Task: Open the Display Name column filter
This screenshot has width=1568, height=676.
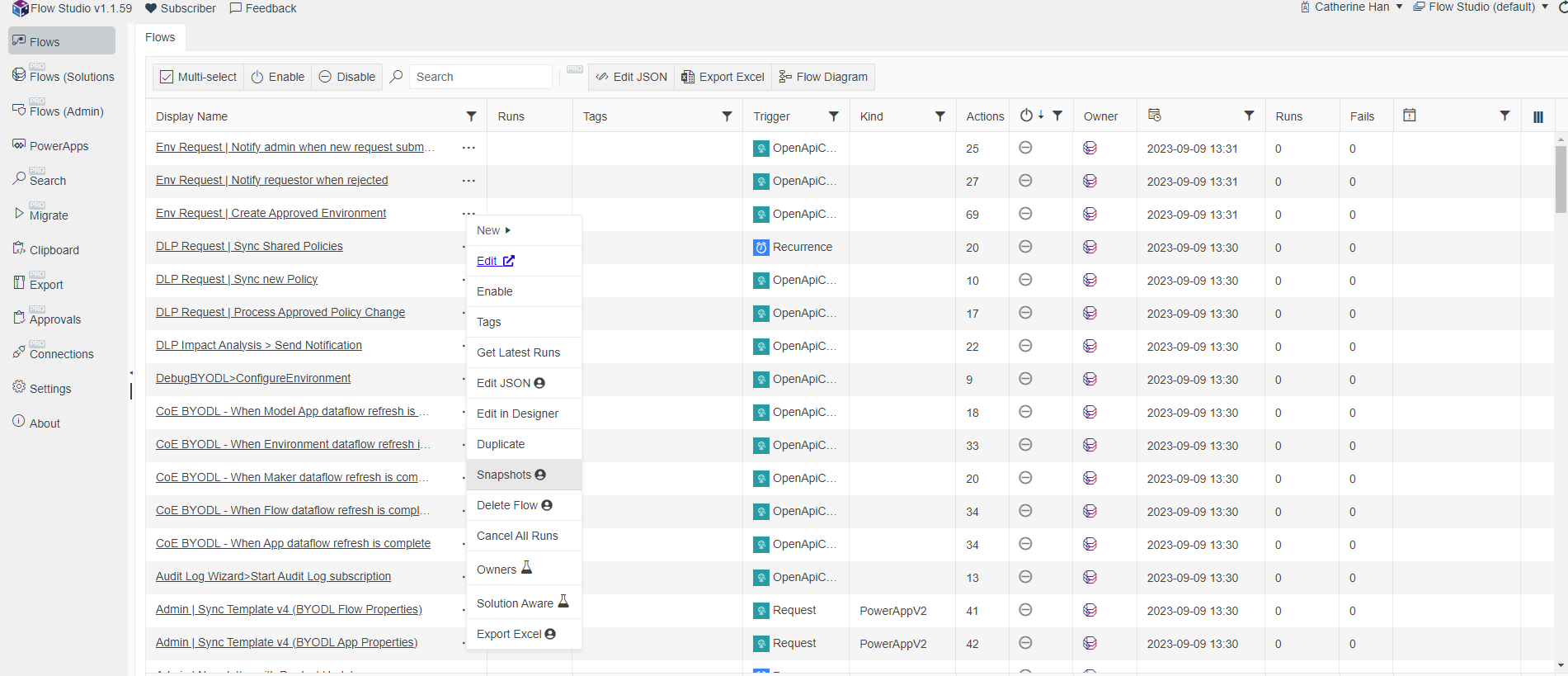Action: [x=471, y=116]
